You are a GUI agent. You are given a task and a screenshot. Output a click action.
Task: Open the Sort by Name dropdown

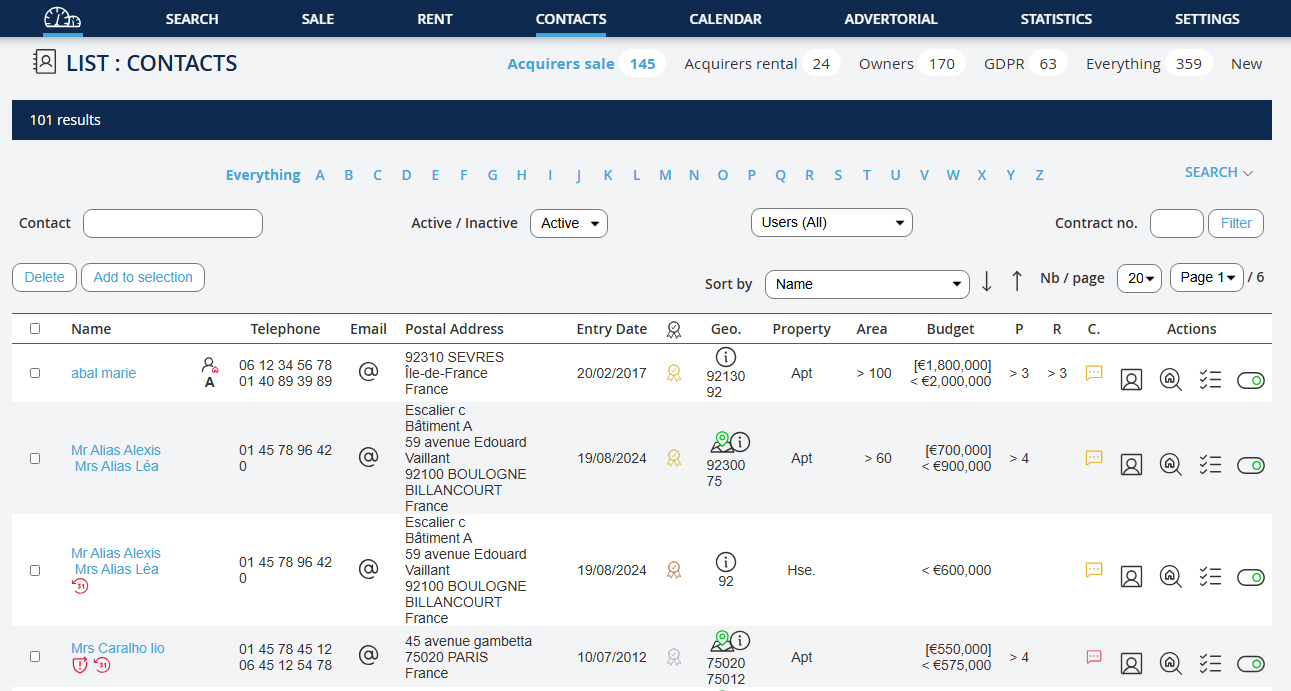[x=866, y=284]
